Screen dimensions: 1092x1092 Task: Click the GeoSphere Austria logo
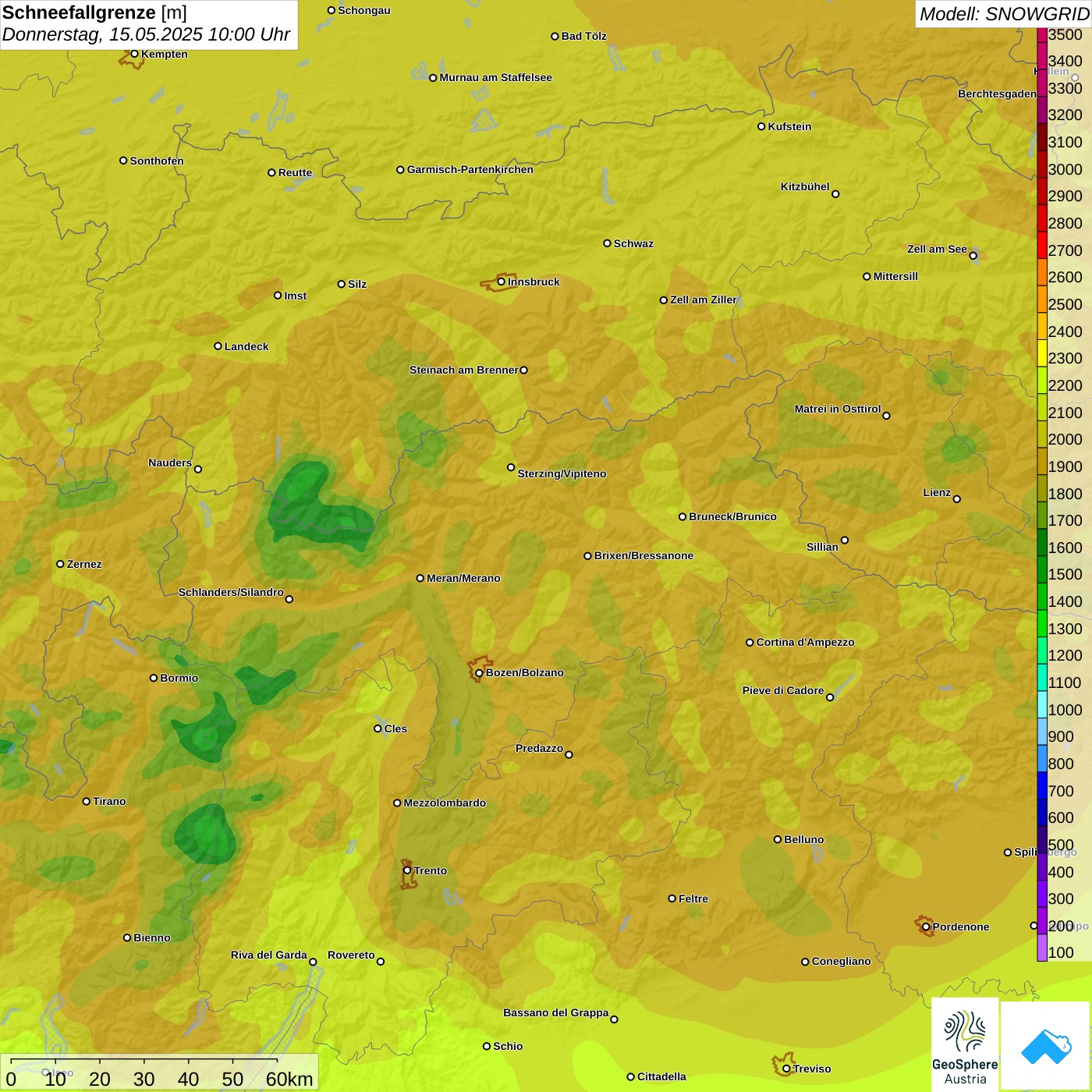(x=965, y=1044)
